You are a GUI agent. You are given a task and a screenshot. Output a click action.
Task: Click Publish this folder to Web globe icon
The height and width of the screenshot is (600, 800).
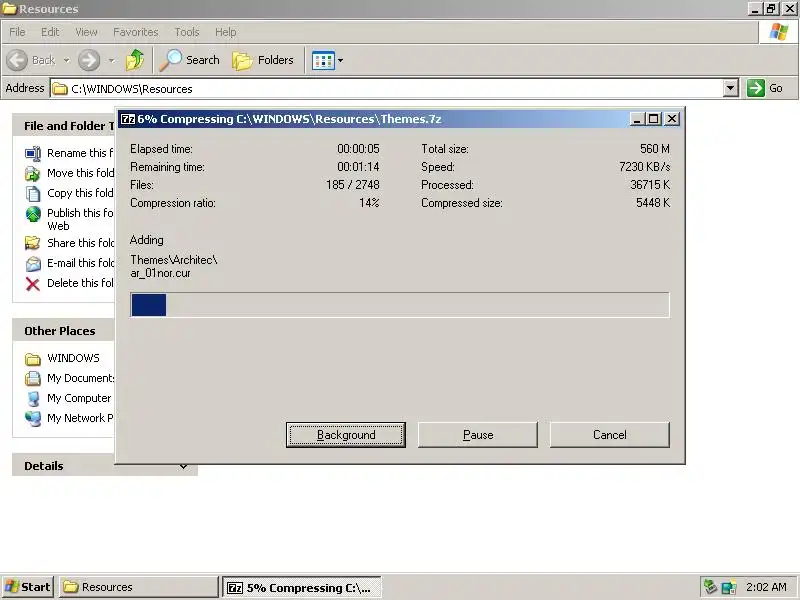pos(33,214)
